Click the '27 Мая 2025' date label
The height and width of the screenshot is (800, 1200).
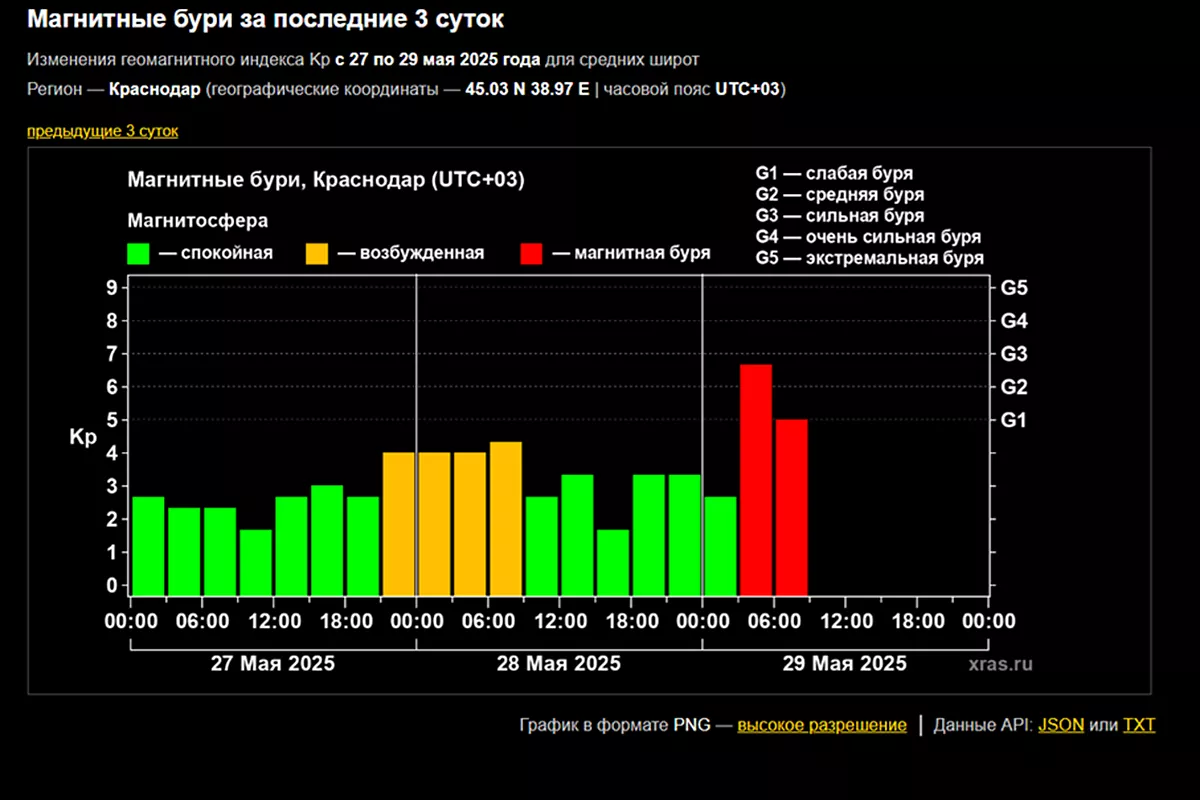point(273,664)
